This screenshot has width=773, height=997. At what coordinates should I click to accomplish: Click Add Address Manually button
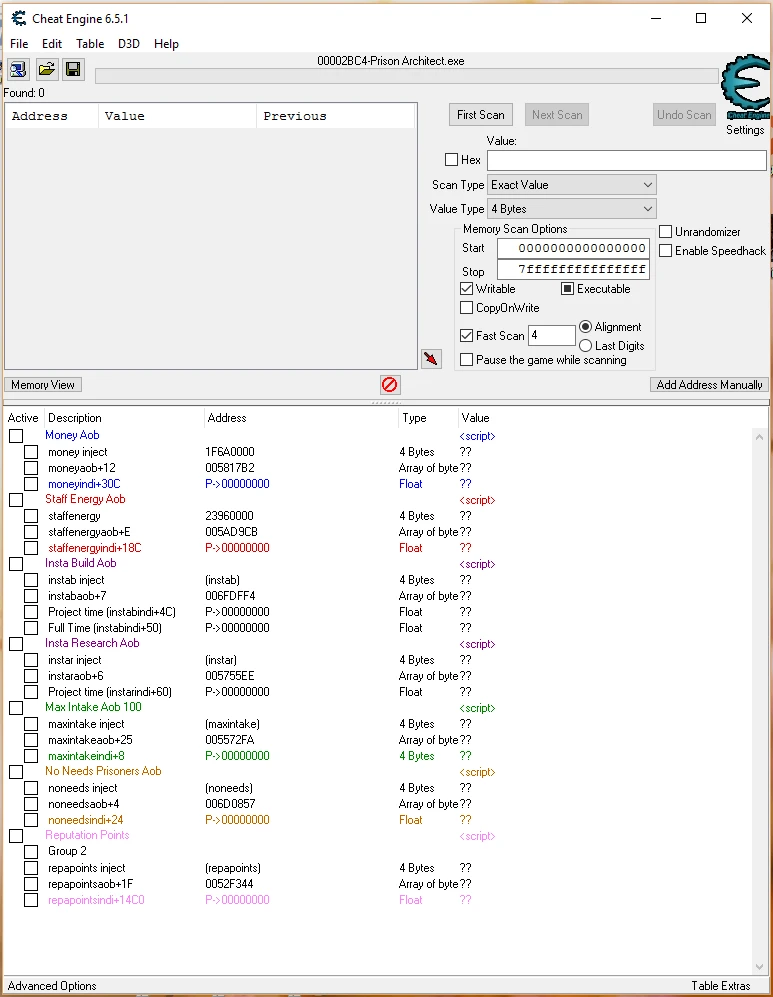click(x=709, y=385)
